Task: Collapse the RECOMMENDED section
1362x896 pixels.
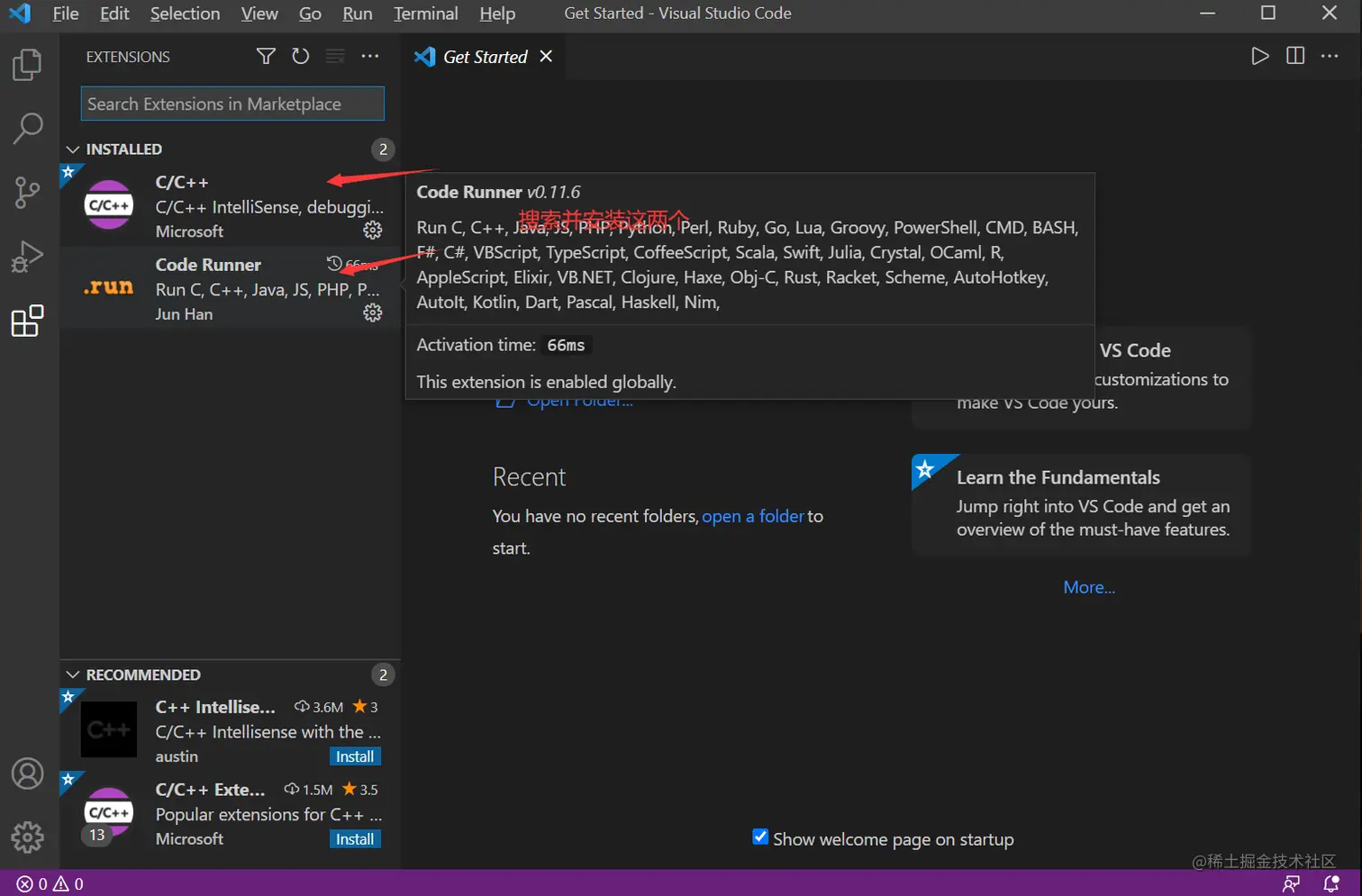Action: point(73,674)
